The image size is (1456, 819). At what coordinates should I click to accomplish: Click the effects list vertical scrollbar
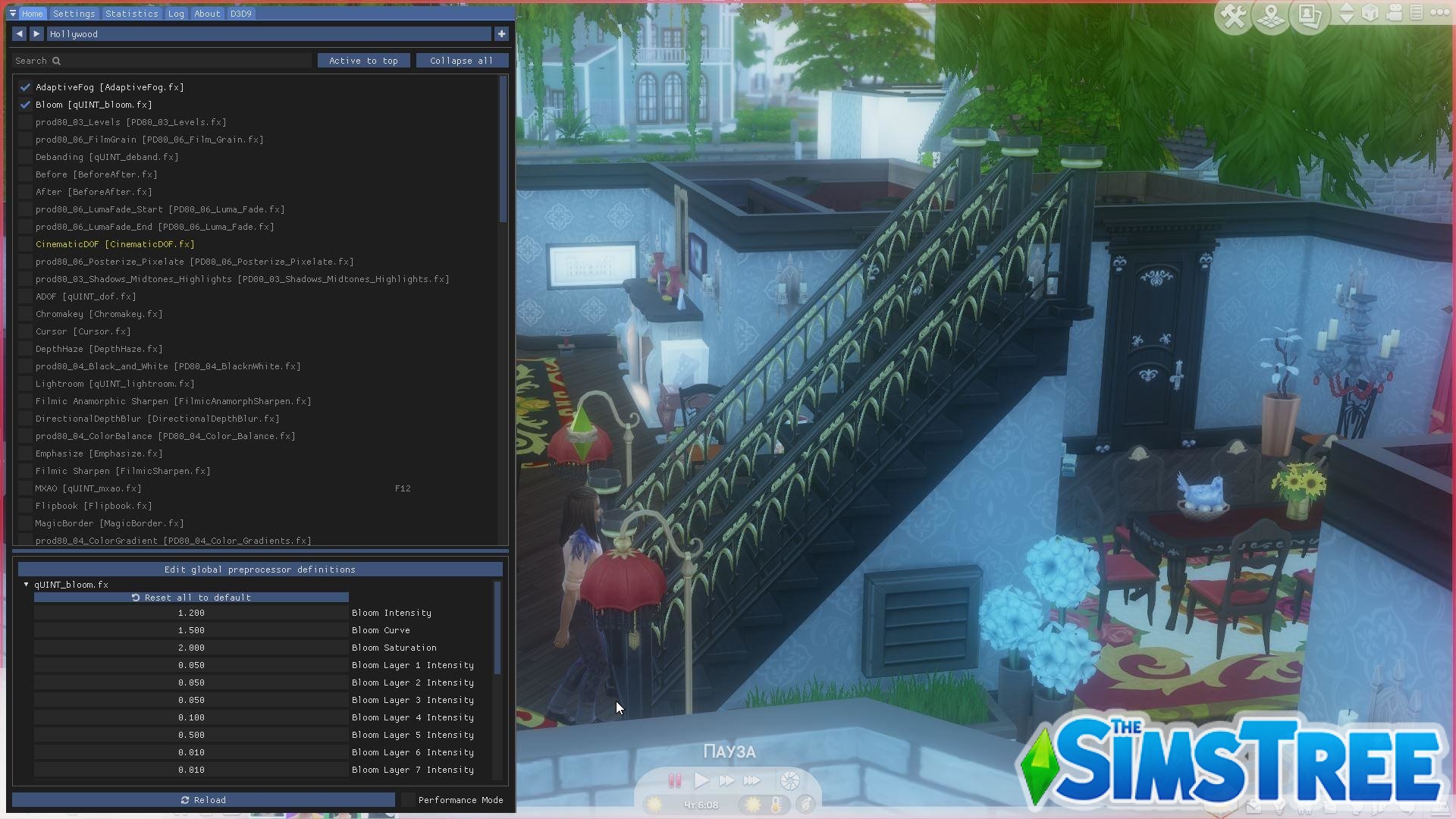point(503,149)
